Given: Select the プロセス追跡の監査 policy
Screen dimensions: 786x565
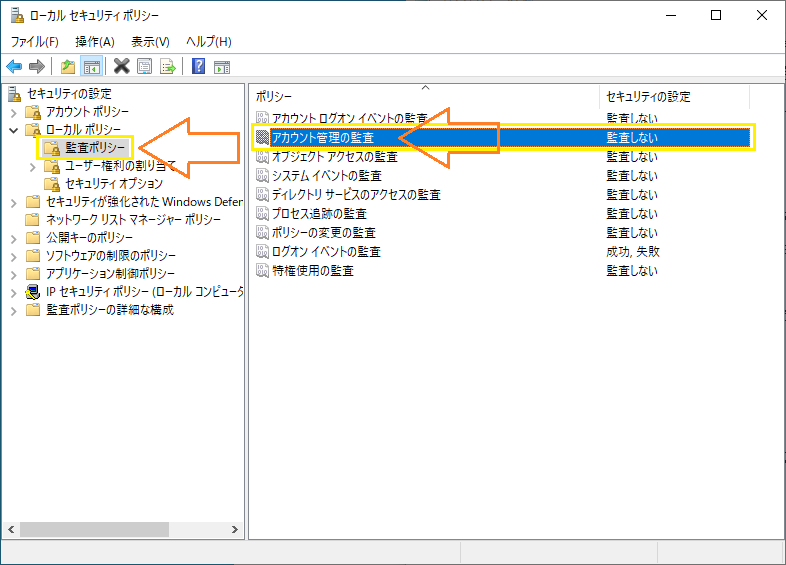Looking at the screenshot, I should tap(319, 214).
